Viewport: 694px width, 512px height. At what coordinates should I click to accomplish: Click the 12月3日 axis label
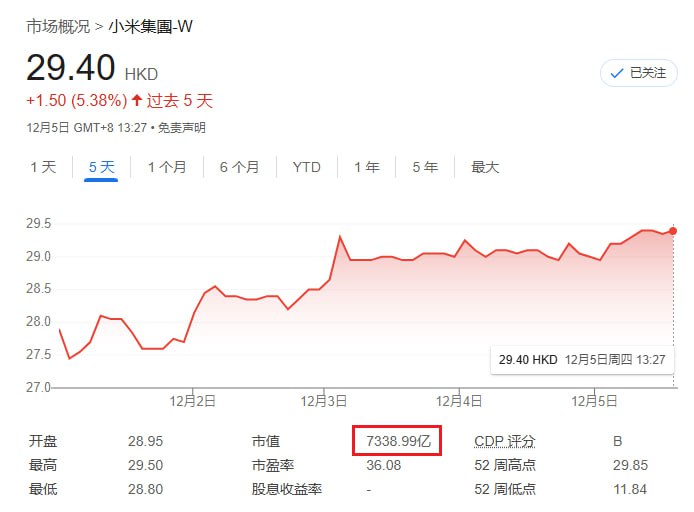point(324,401)
